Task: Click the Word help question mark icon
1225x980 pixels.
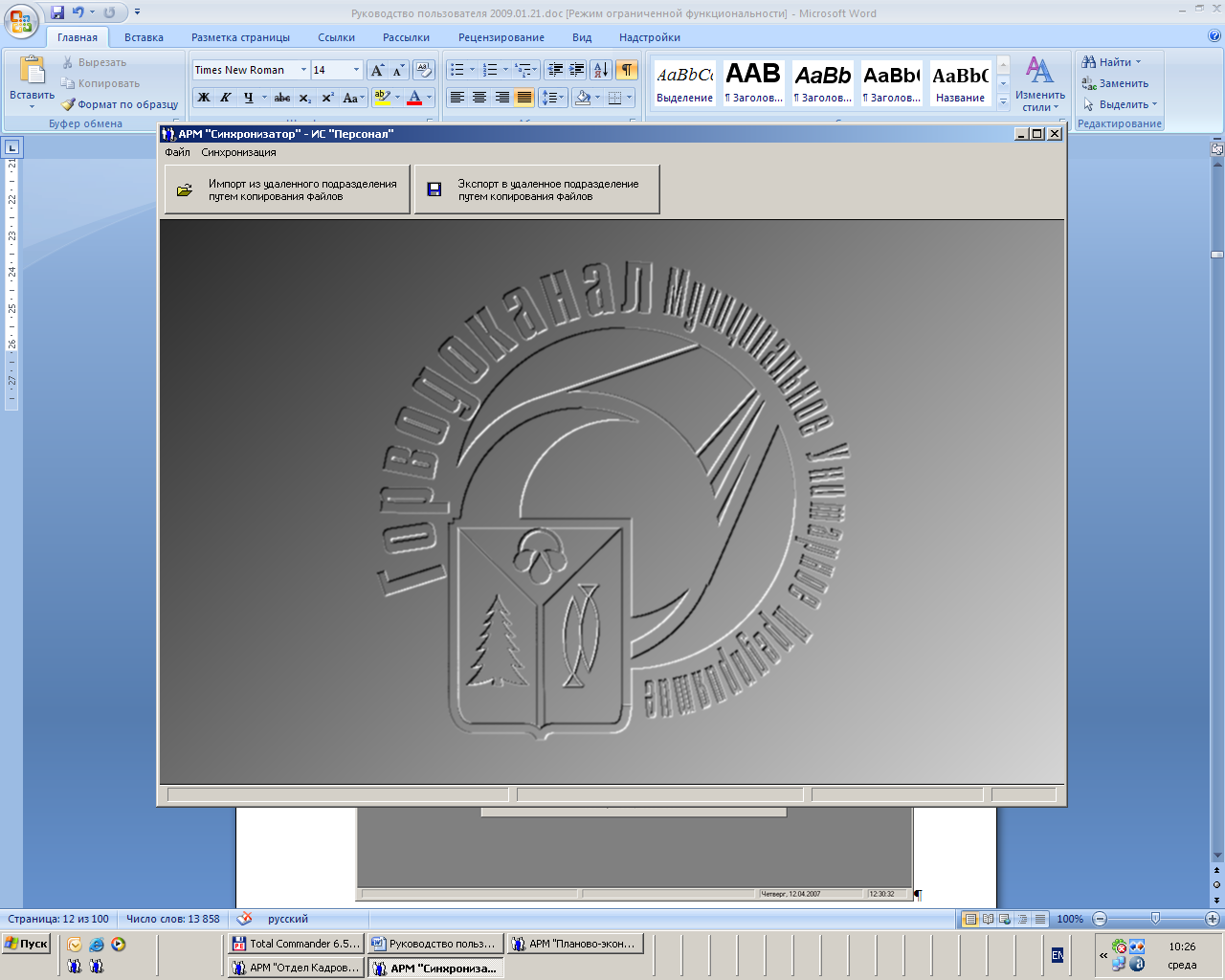Action: pos(1214,36)
